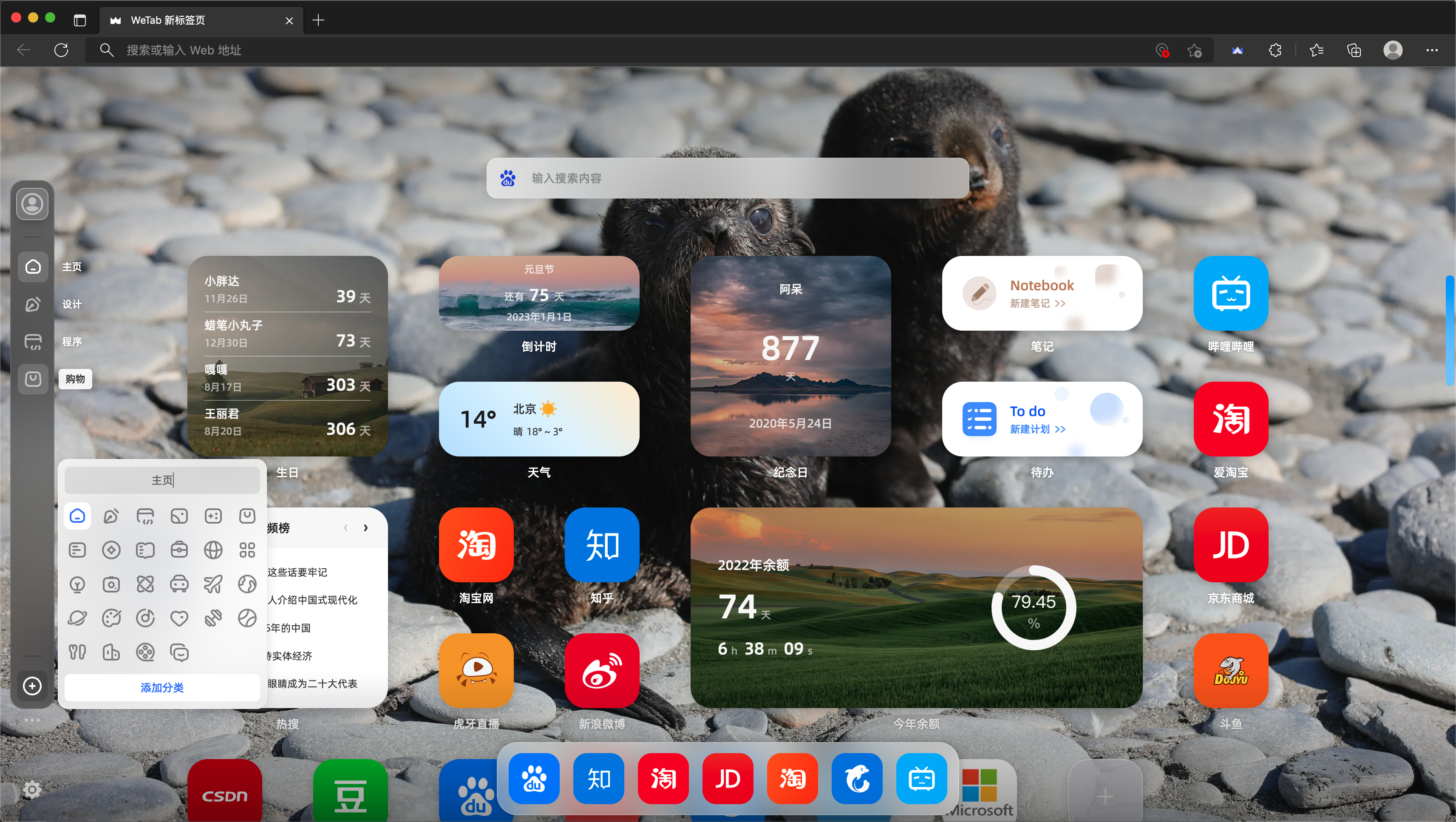Click the Bilibili dock shortcut icon
The image size is (1456, 822).
point(921,779)
